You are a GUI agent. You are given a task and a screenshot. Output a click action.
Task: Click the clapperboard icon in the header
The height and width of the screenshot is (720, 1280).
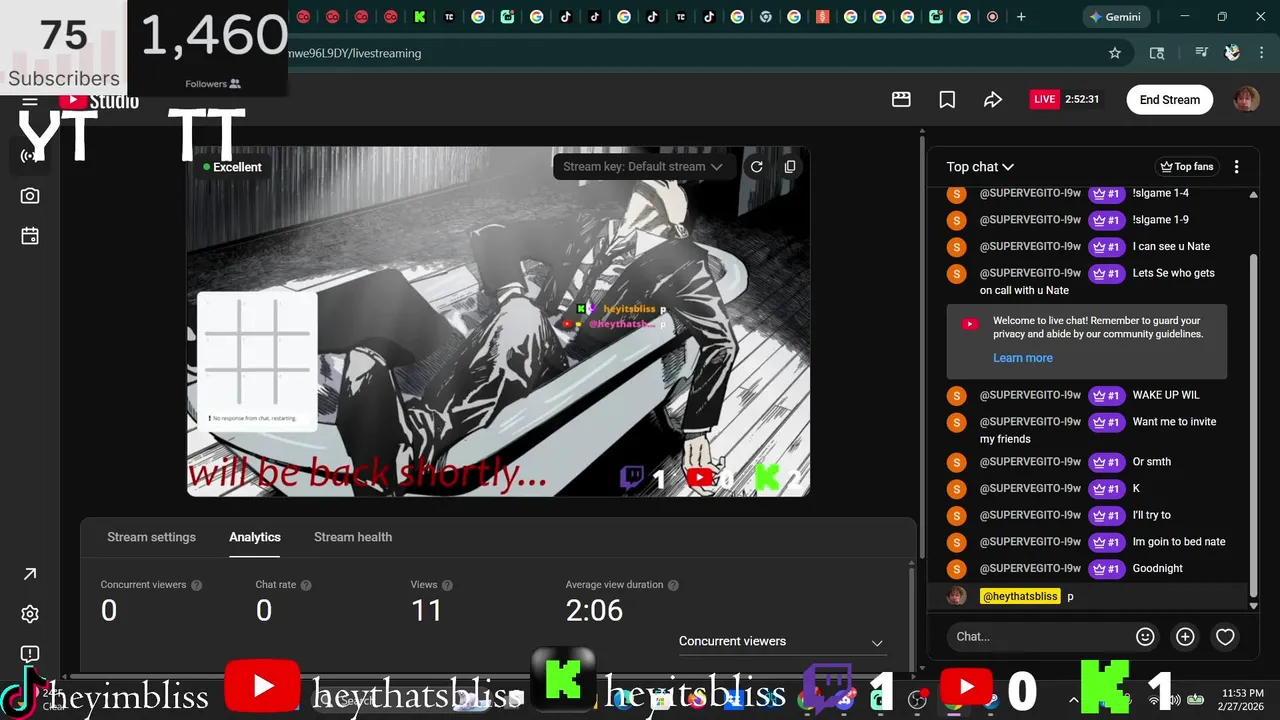901,99
